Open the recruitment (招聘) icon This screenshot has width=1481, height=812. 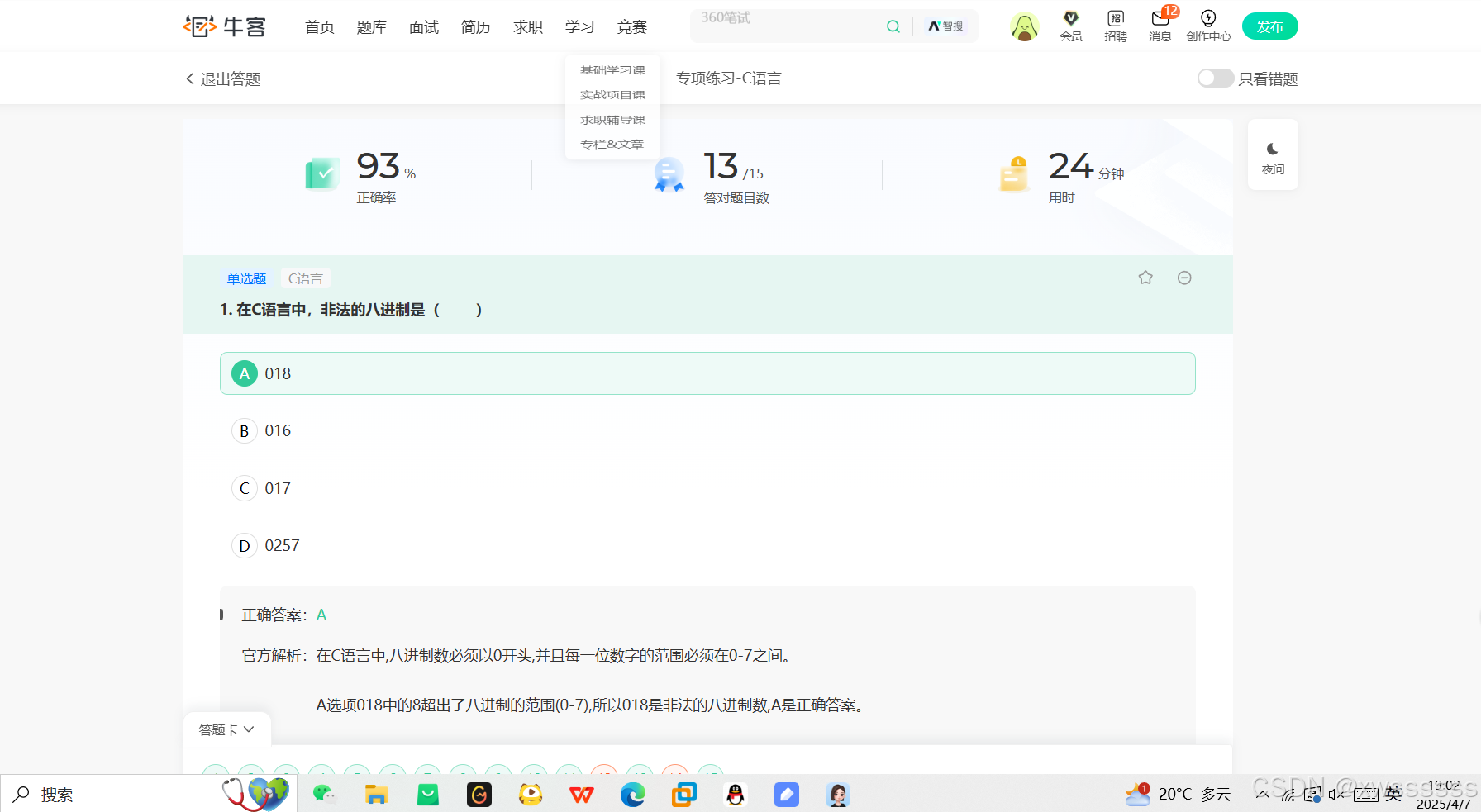pos(1116,26)
